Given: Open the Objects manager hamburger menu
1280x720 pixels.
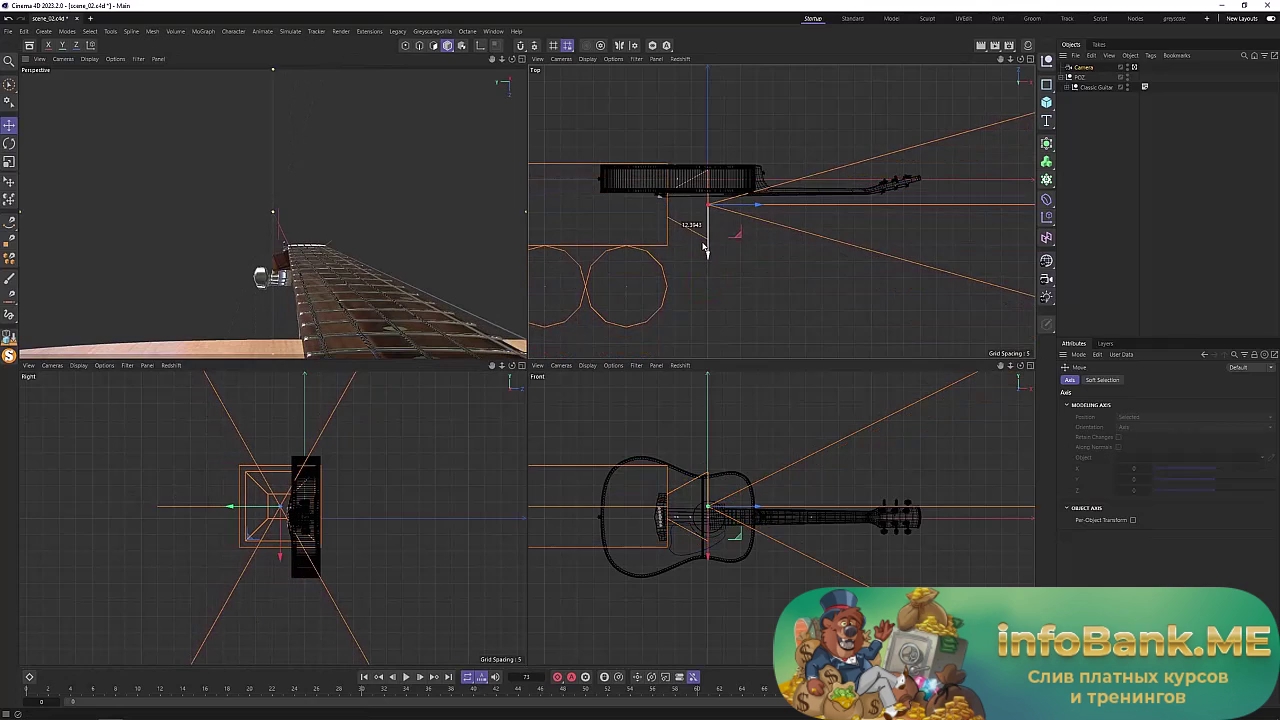Looking at the screenshot, I should click(x=1065, y=56).
